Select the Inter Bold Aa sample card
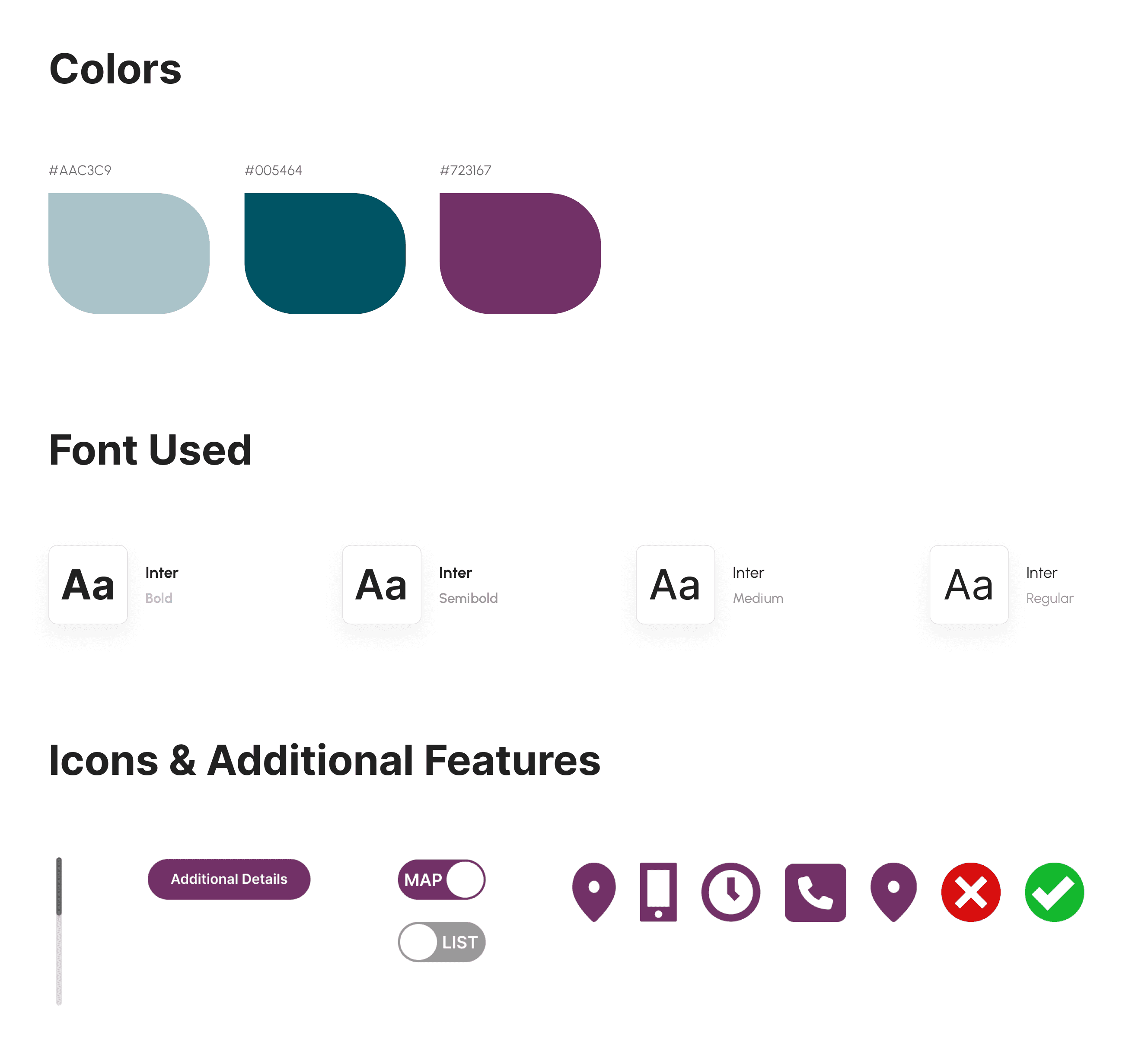 [x=88, y=584]
